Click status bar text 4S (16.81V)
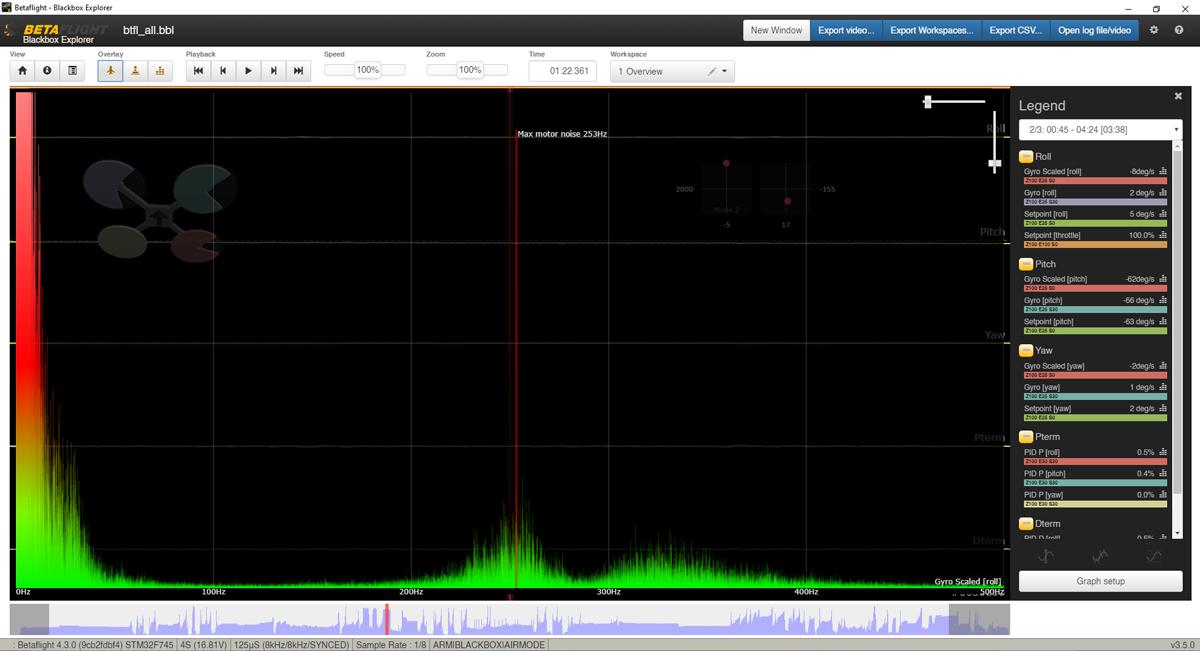Viewport: 1200px width, 651px height. 203,645
